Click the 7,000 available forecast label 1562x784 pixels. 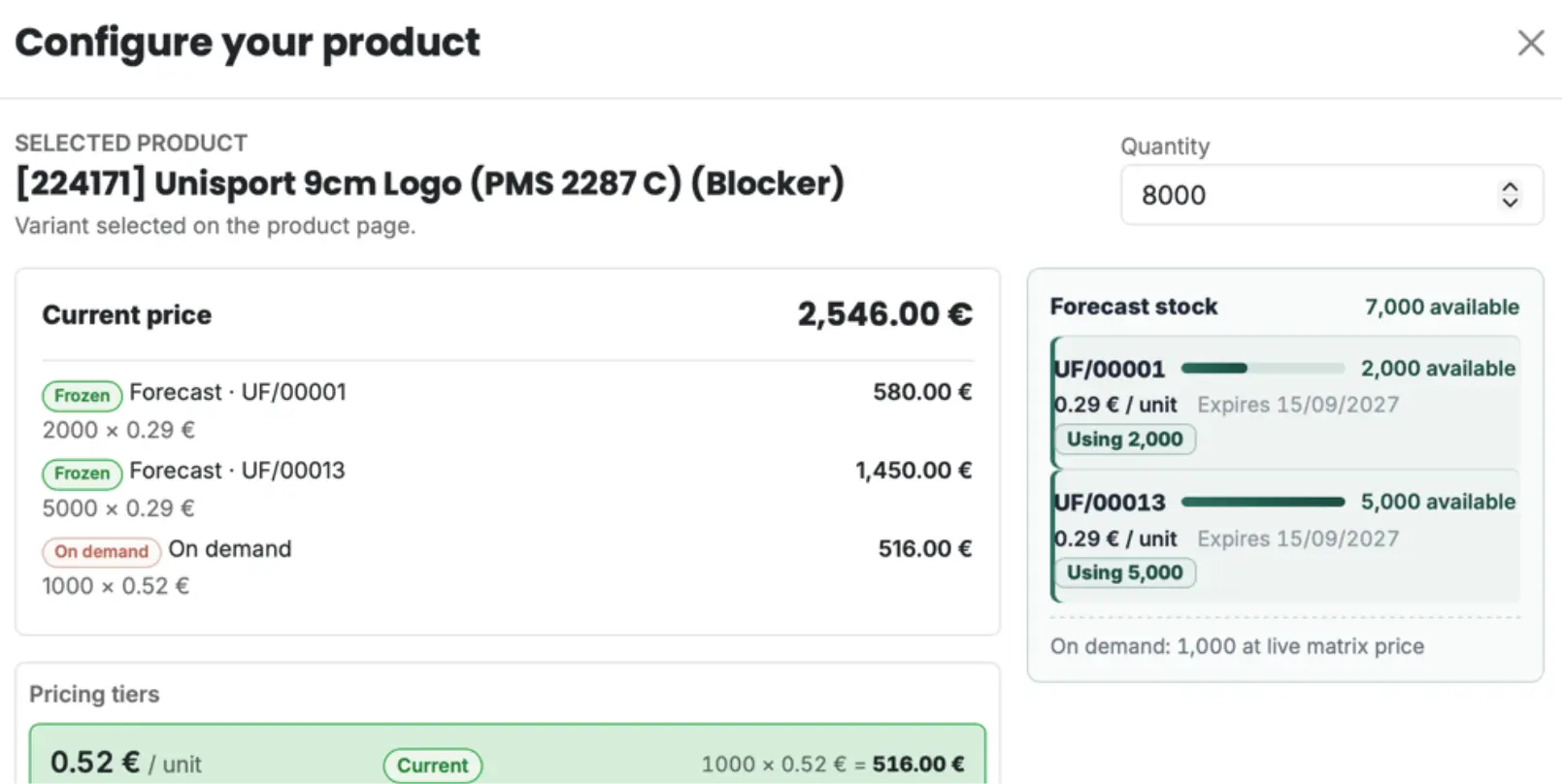1442,307
